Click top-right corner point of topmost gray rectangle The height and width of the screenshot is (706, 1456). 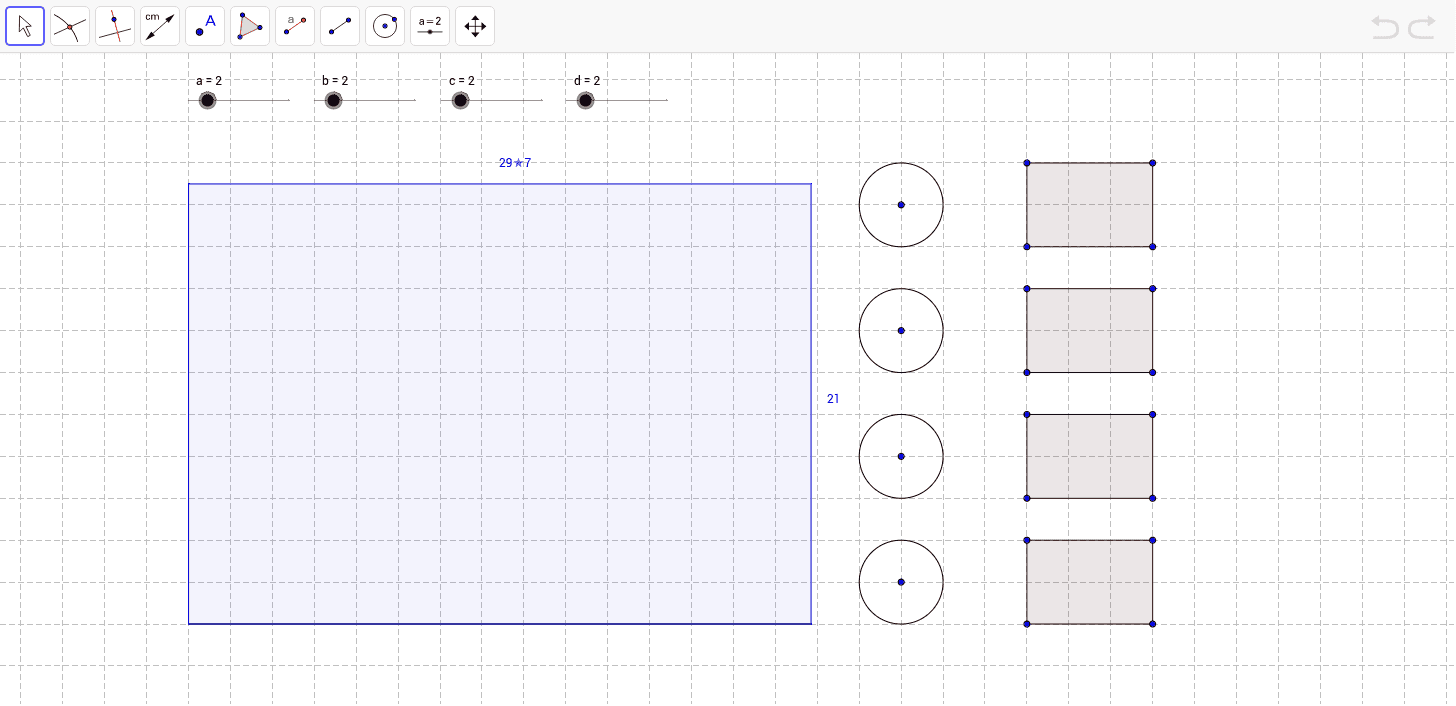[x=1153, y=163]
